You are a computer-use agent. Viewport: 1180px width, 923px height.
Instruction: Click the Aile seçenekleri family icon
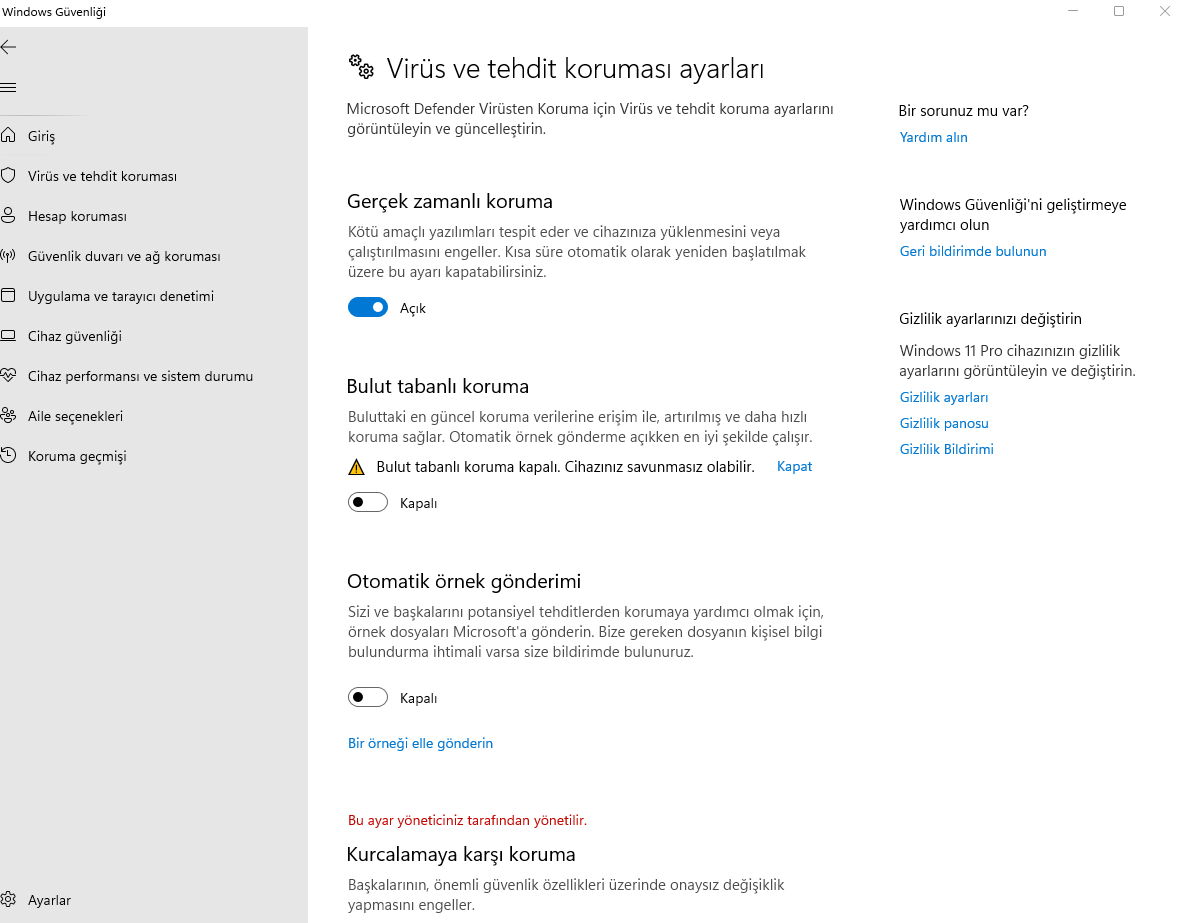(x=9, y=416)
